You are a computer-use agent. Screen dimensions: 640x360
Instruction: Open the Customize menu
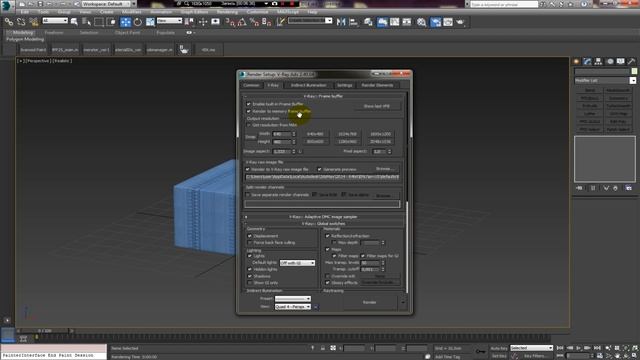pos(257,12)
